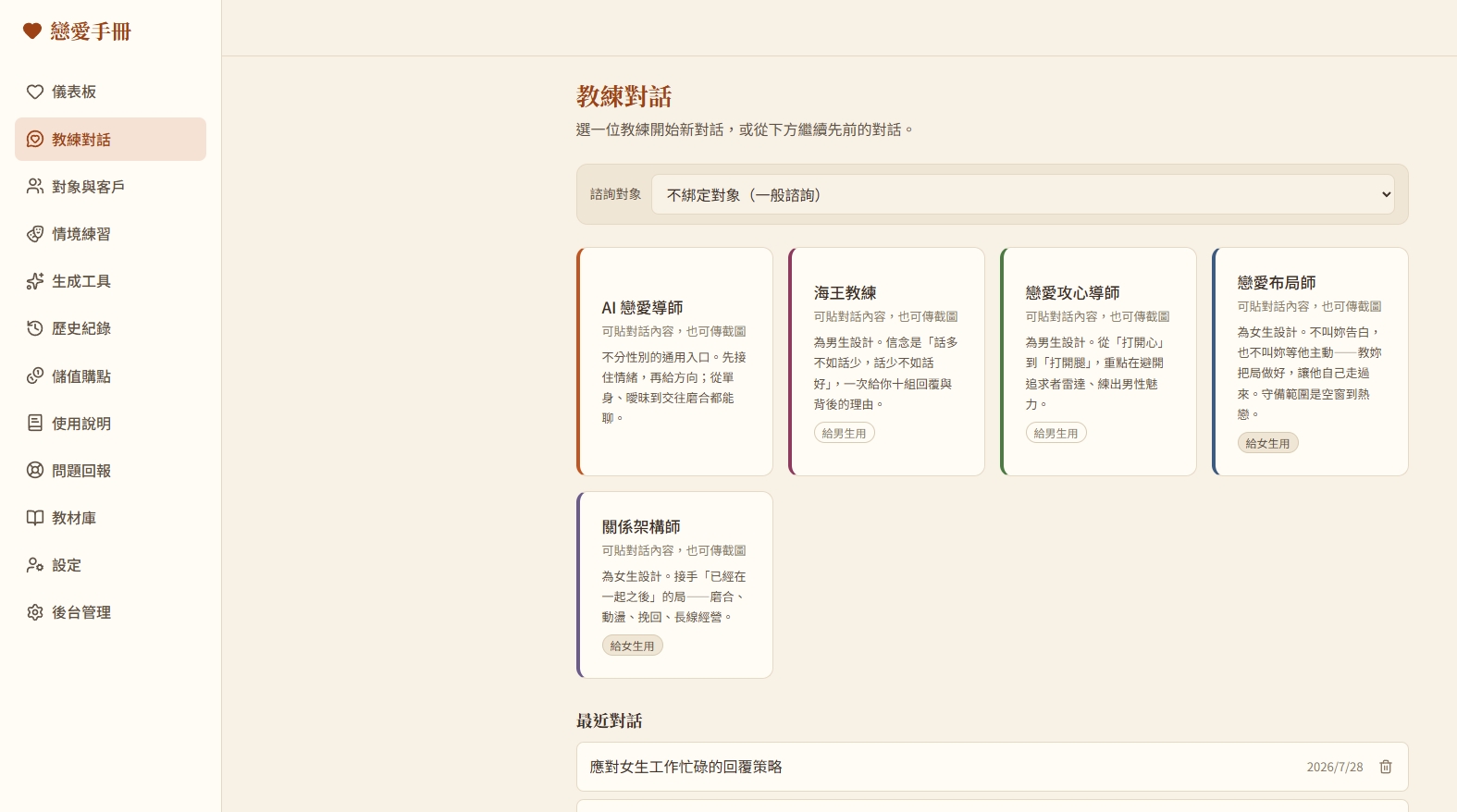Go to 對象與客戶 page
The image size is (1457, 812).
pos(110,186)
